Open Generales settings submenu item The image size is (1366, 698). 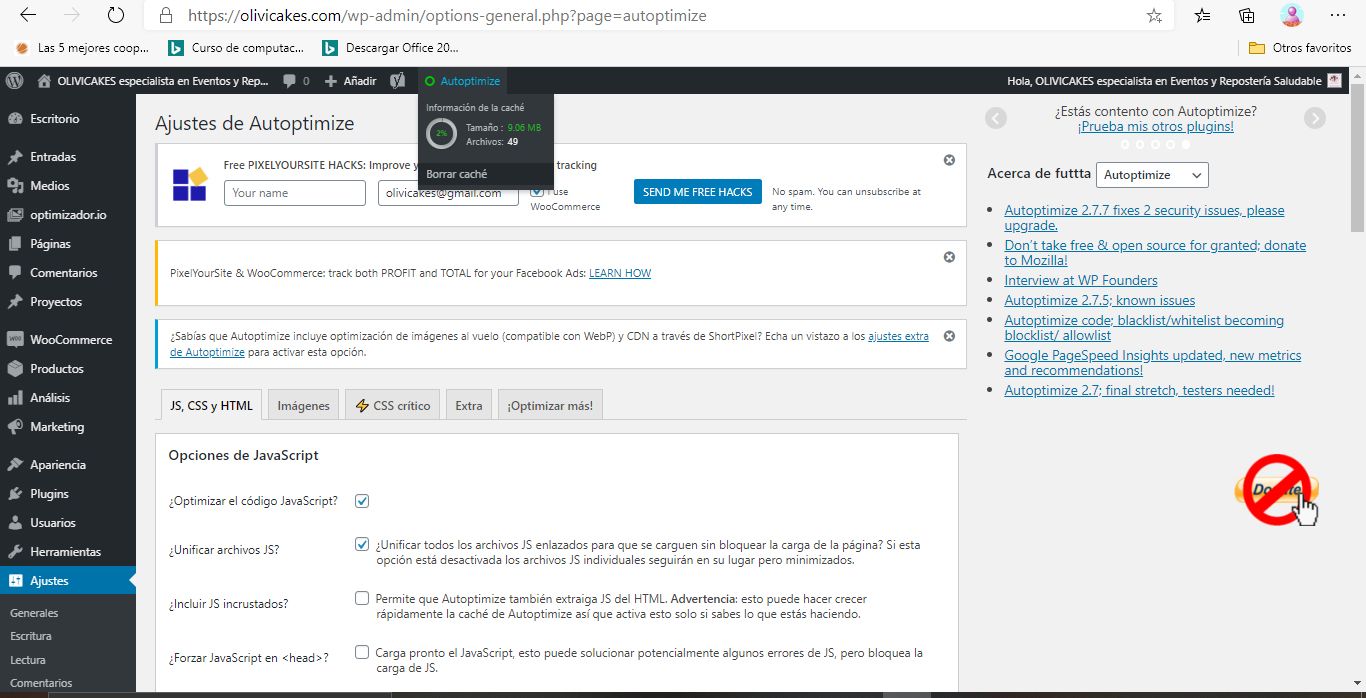pyautogui.click(x=34, y=613)
